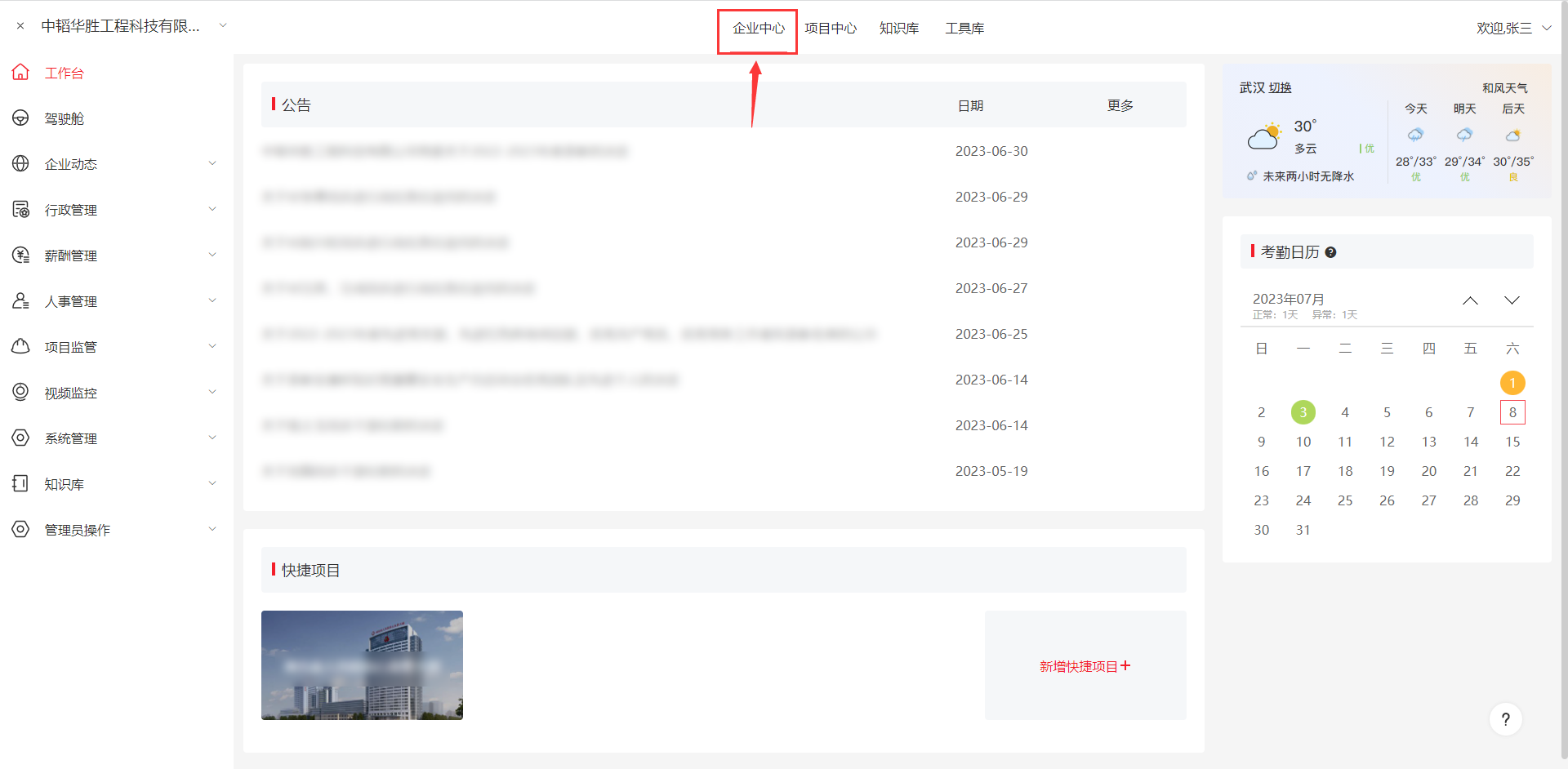Go to next month in calendar
1568x769 pixels.
tap(1512, 300)
